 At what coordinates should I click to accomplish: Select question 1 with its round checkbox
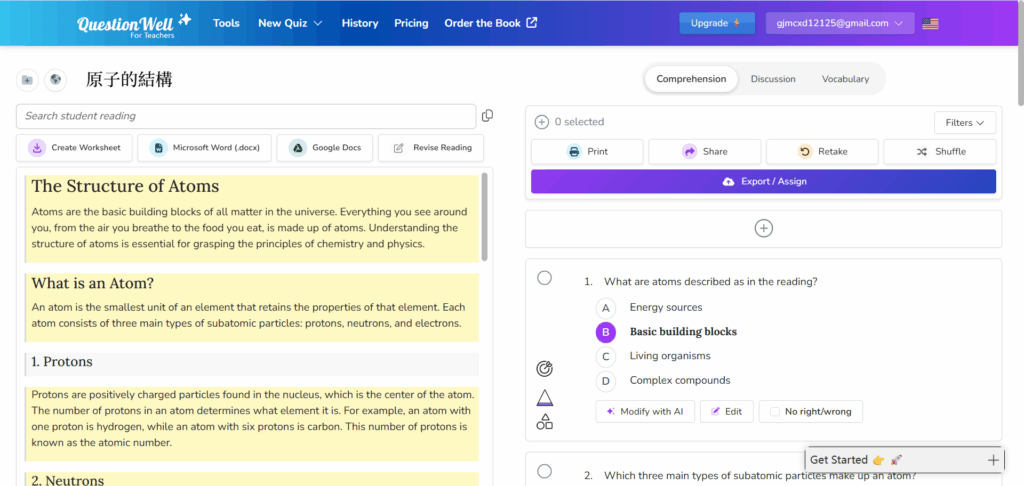544,278
